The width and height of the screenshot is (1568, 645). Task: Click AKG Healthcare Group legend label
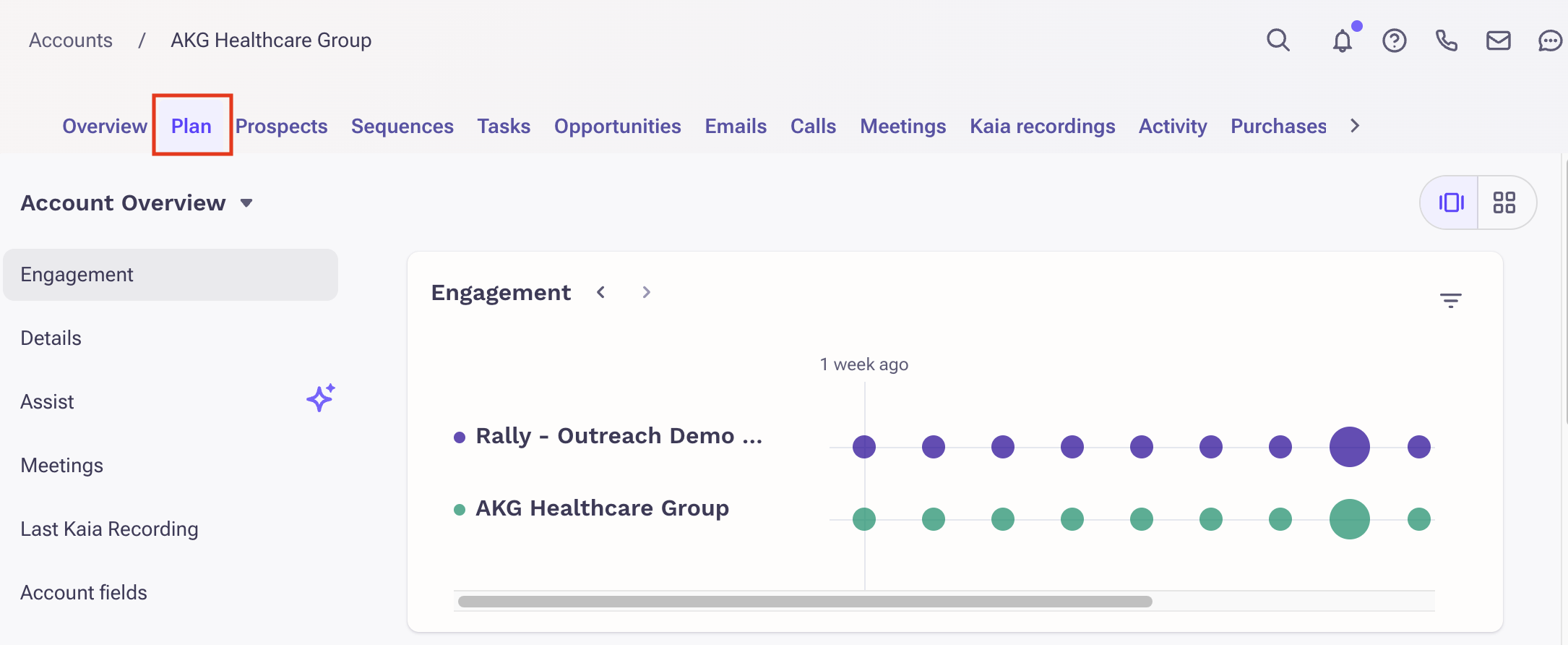pos(602,508)
